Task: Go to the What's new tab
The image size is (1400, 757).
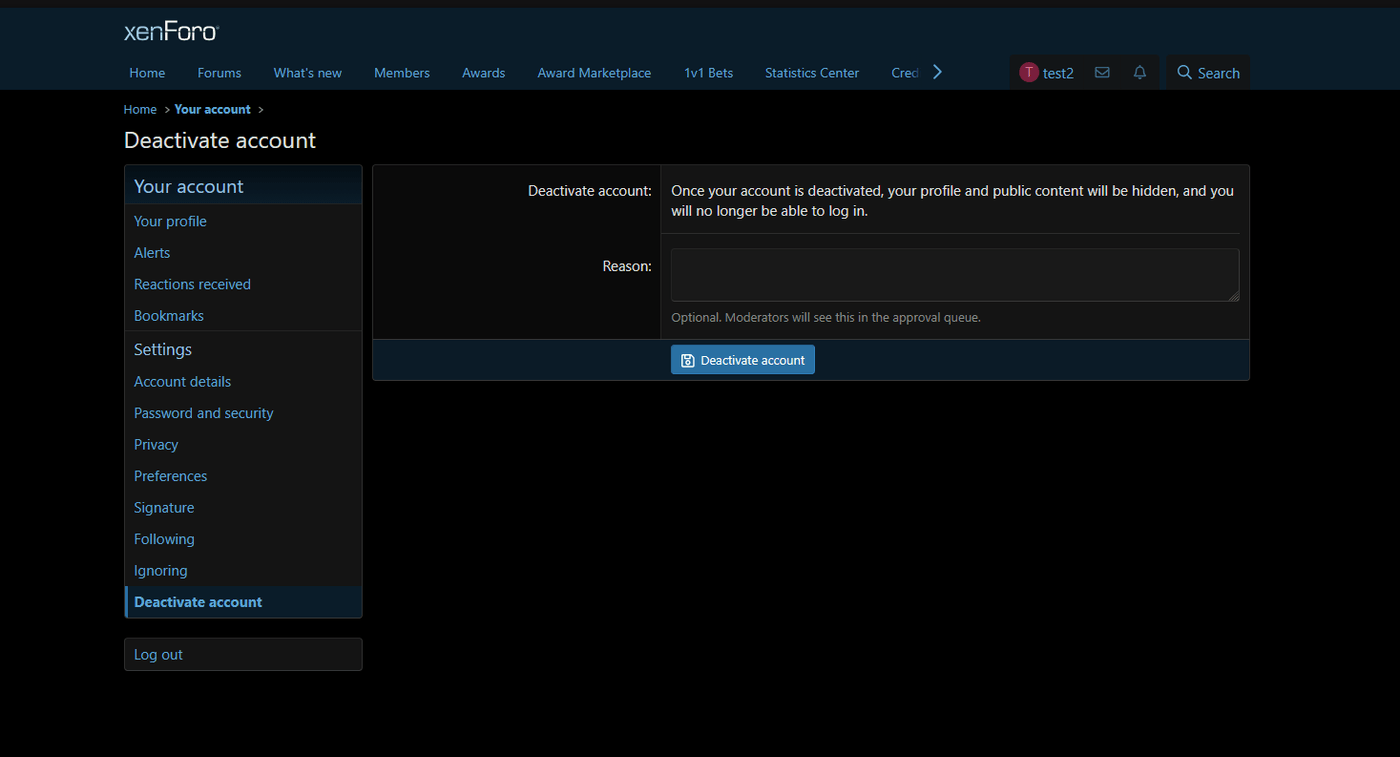Action: [307, 73]
